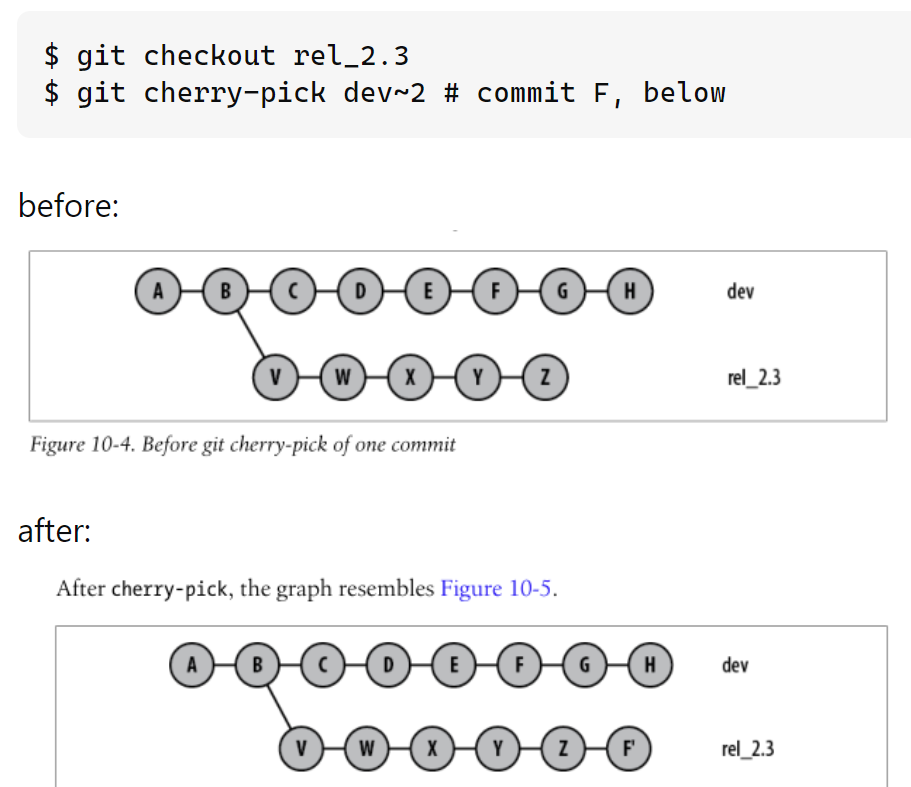Image resolution: width=911 pixels, height=787 pixels.
Task: Click commit node Y in after diagram
Action: [x=498, y=749]
